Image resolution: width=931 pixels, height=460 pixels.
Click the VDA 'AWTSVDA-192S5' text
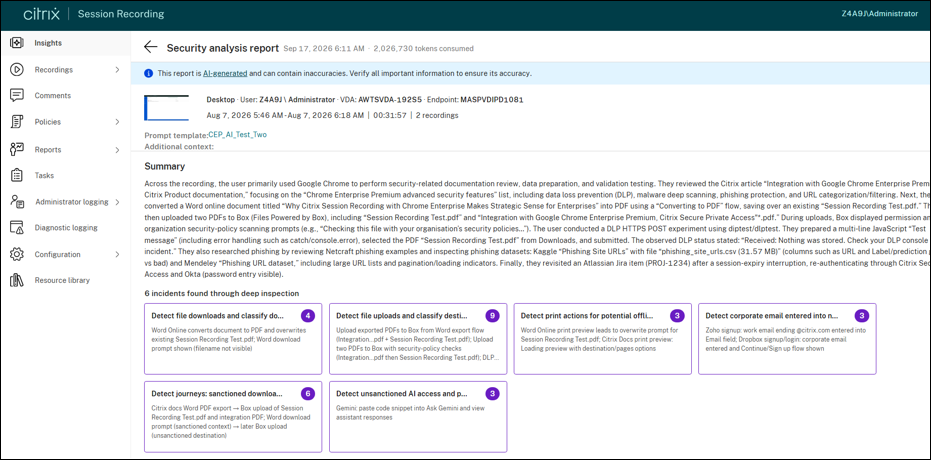390,100
